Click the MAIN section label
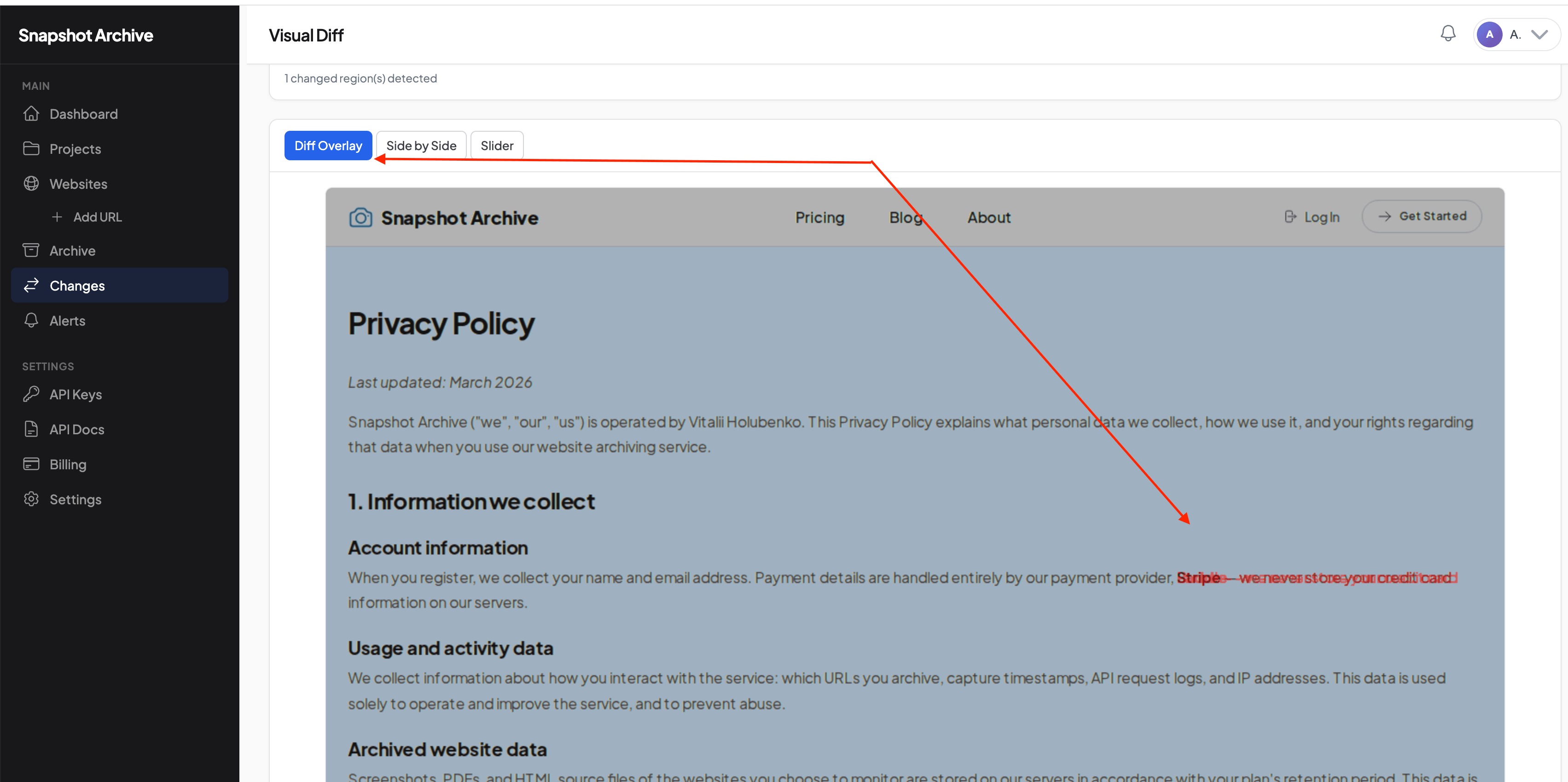Screen dimensions: 1568x782 36,86
